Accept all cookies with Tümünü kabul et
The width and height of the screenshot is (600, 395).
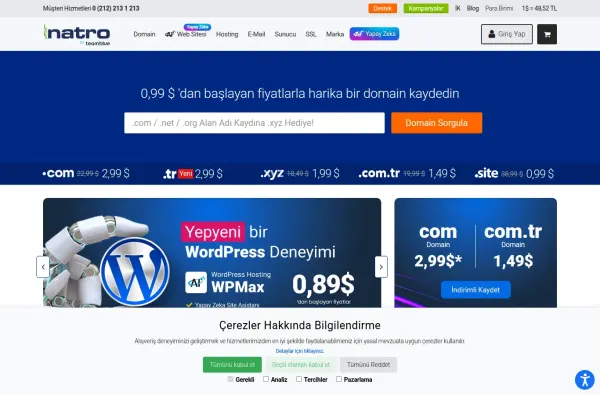pos(232,365)
